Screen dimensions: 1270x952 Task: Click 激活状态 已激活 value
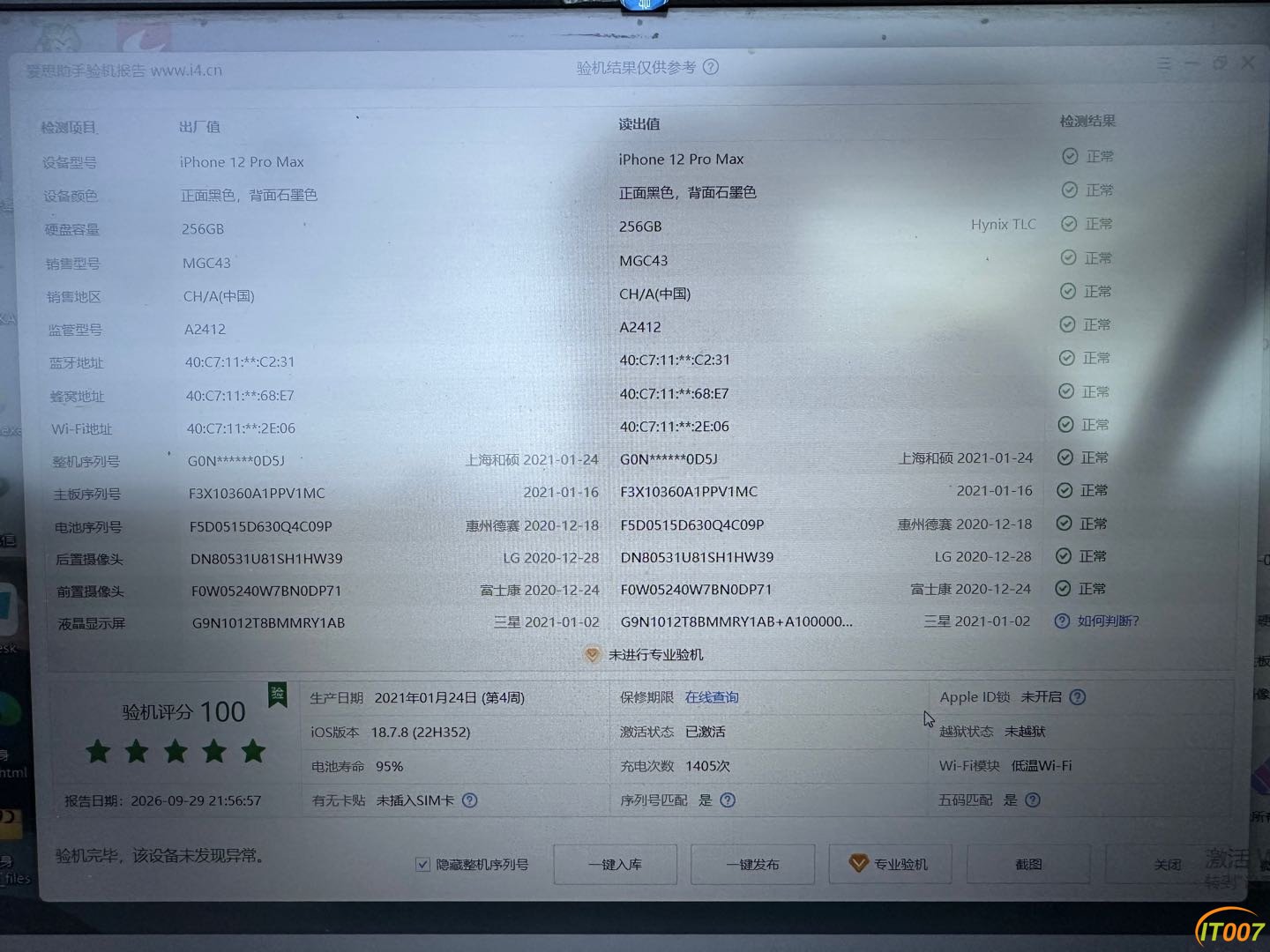pos(706,733)
